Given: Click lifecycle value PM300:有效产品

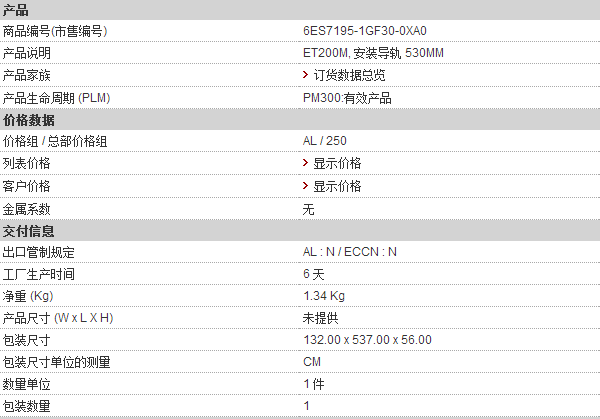Looking at the screenshot, I should click(x=347, y=98).
